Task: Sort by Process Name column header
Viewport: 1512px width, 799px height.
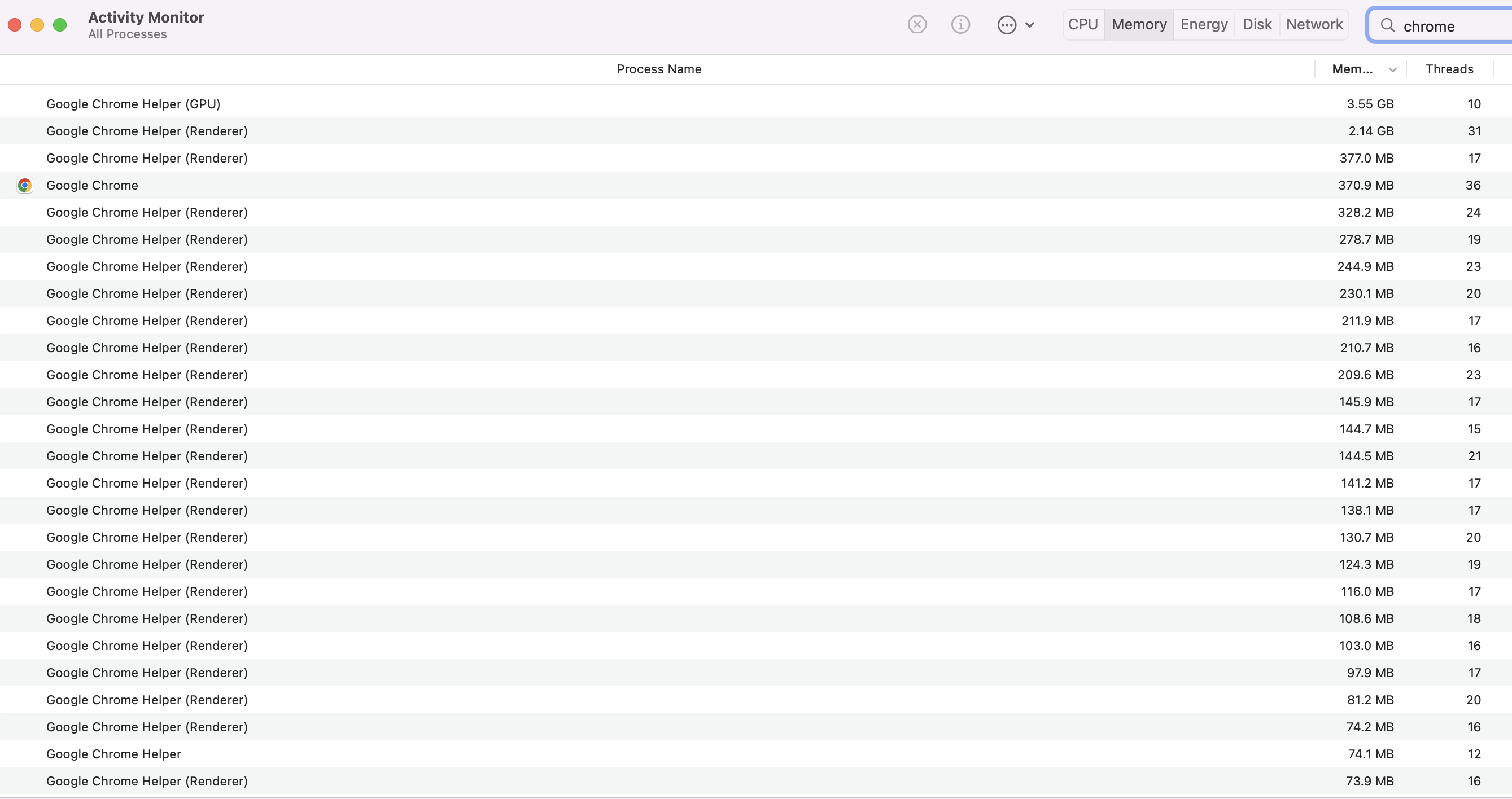Action: [x=658, y=69]
